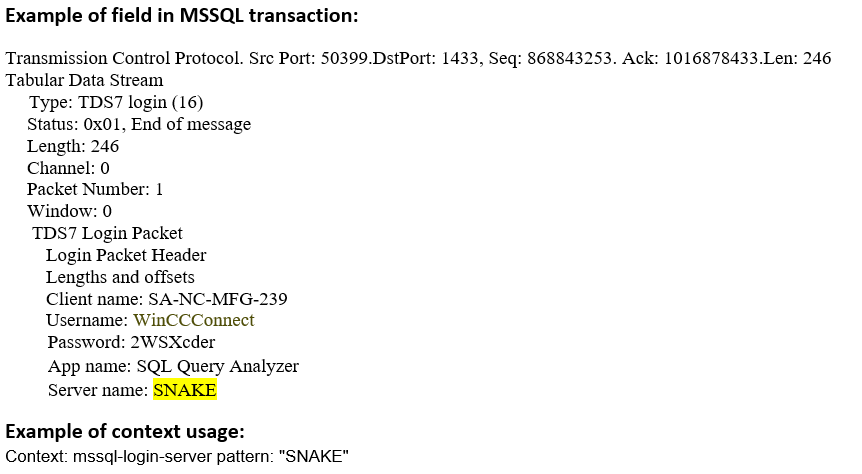The width and height of the screenshot is (862, 474).
Task: Select the "Status: 0x01, End of message" line
Action: 139,124
